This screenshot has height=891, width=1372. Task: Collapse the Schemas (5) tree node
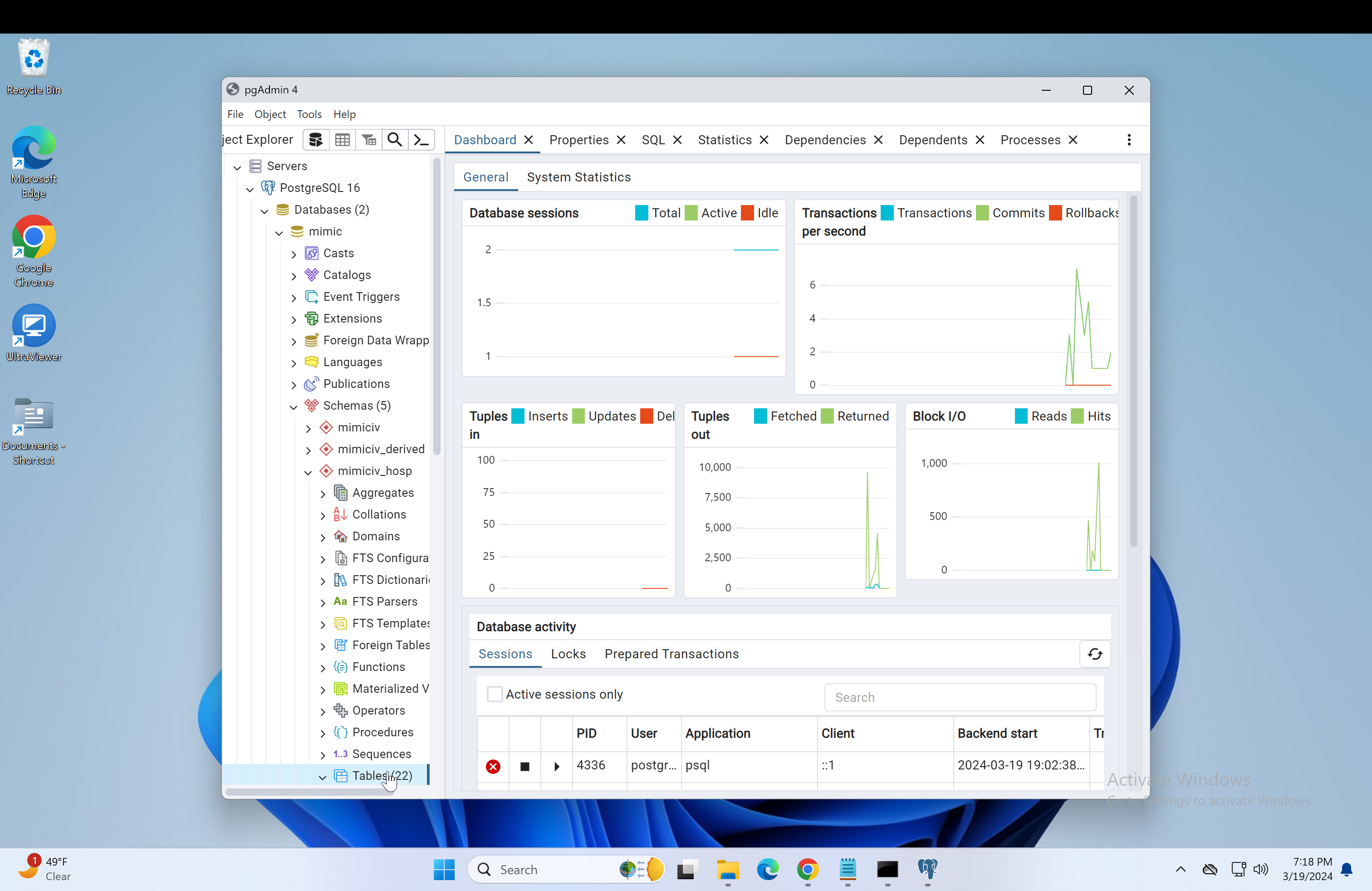(x=294, y=406)
